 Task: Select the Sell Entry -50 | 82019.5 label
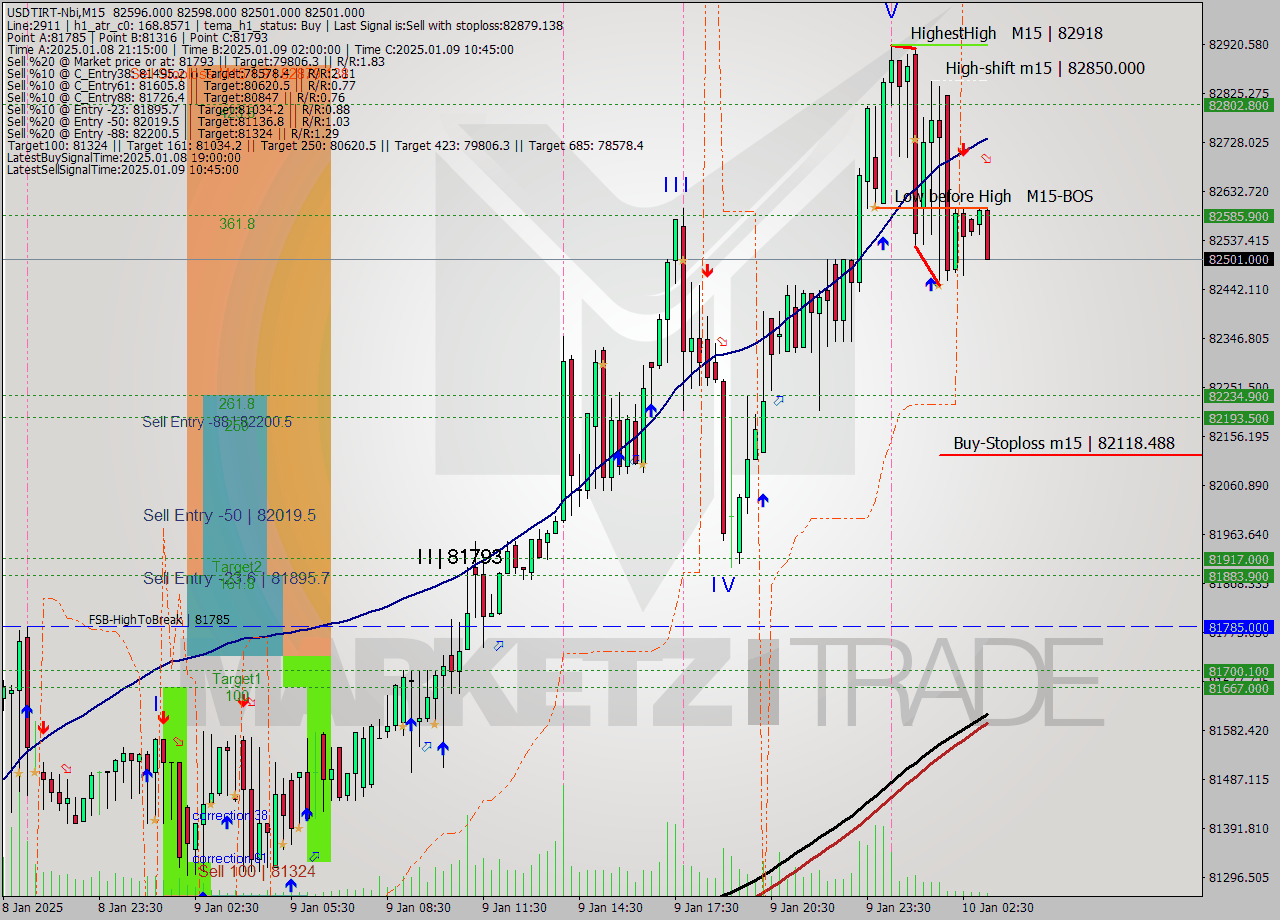point(229,515)
